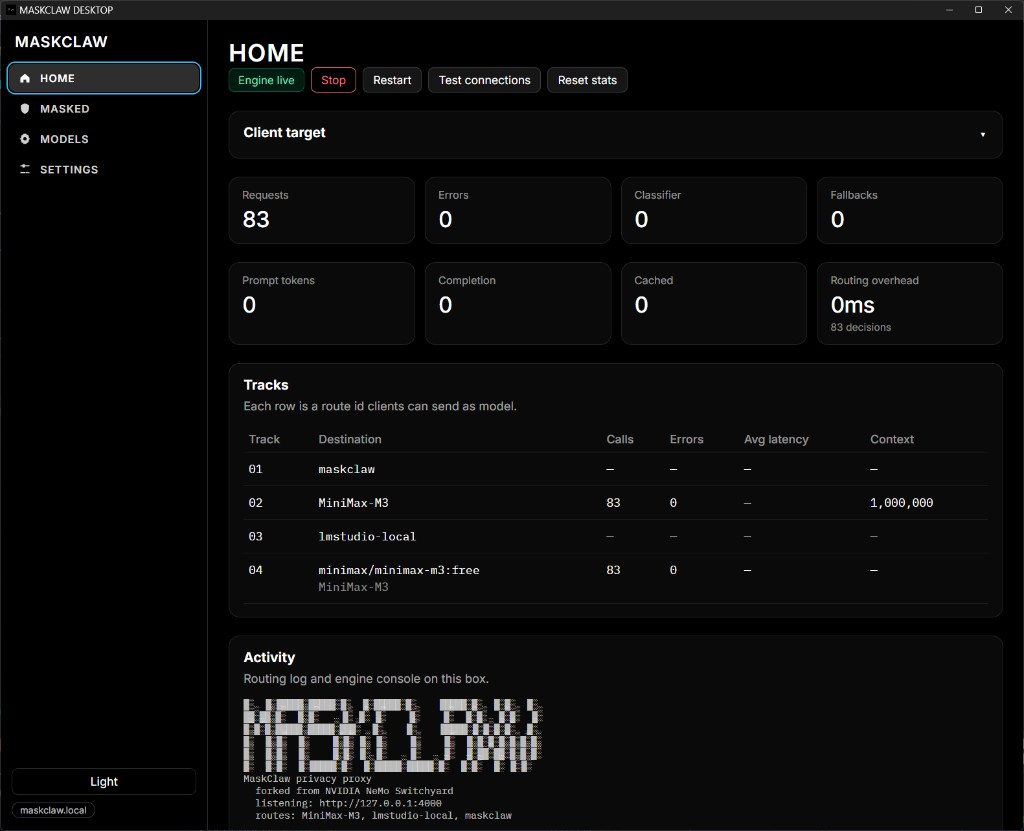
Task: Click the Models gear icon
Action: click(x=25, y=139)
